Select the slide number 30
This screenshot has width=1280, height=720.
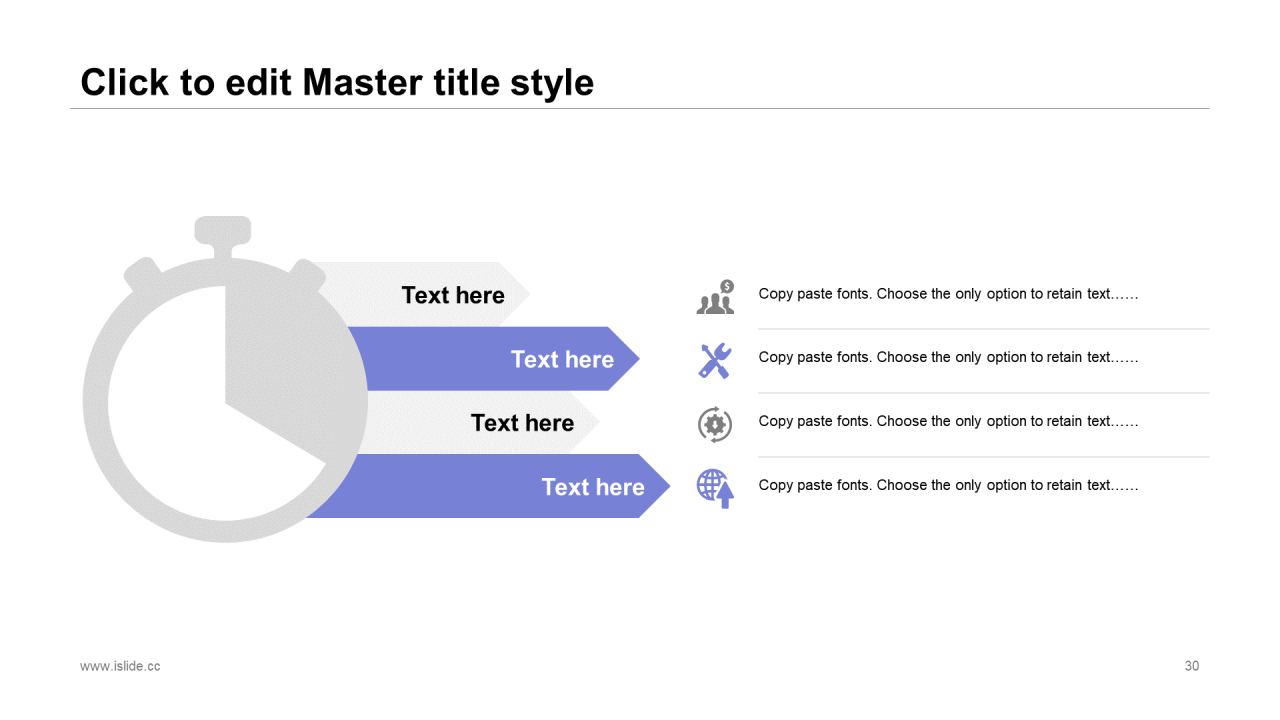coord(1192,666)
